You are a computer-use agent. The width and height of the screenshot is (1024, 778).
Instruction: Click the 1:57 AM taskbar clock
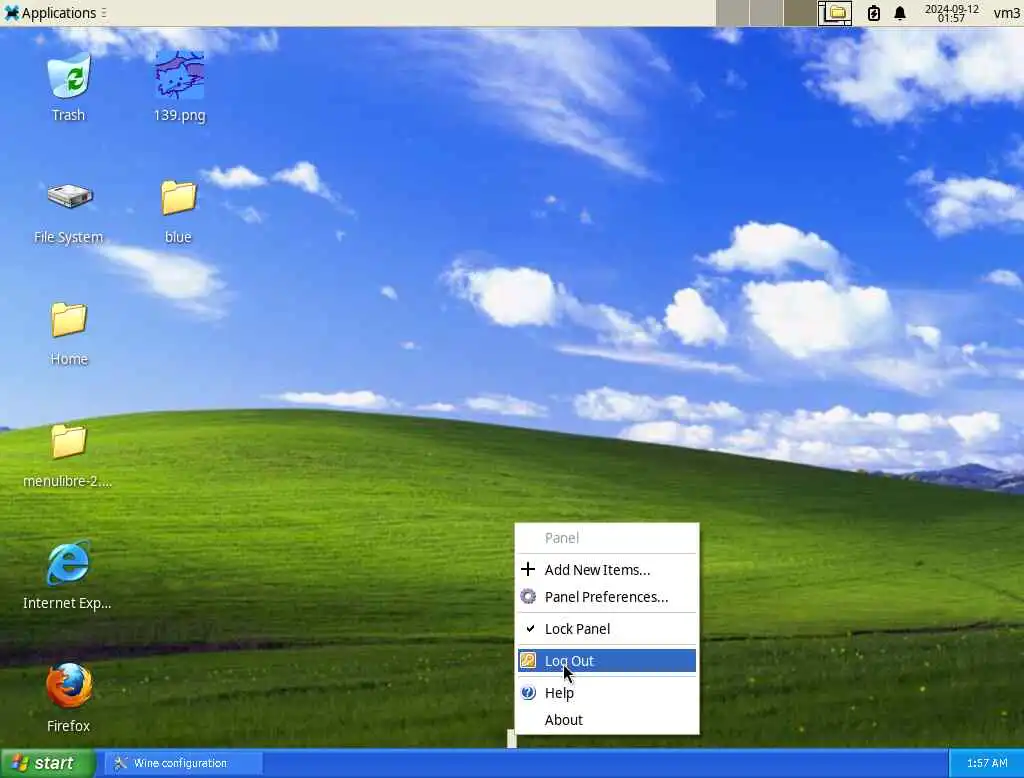987,763
